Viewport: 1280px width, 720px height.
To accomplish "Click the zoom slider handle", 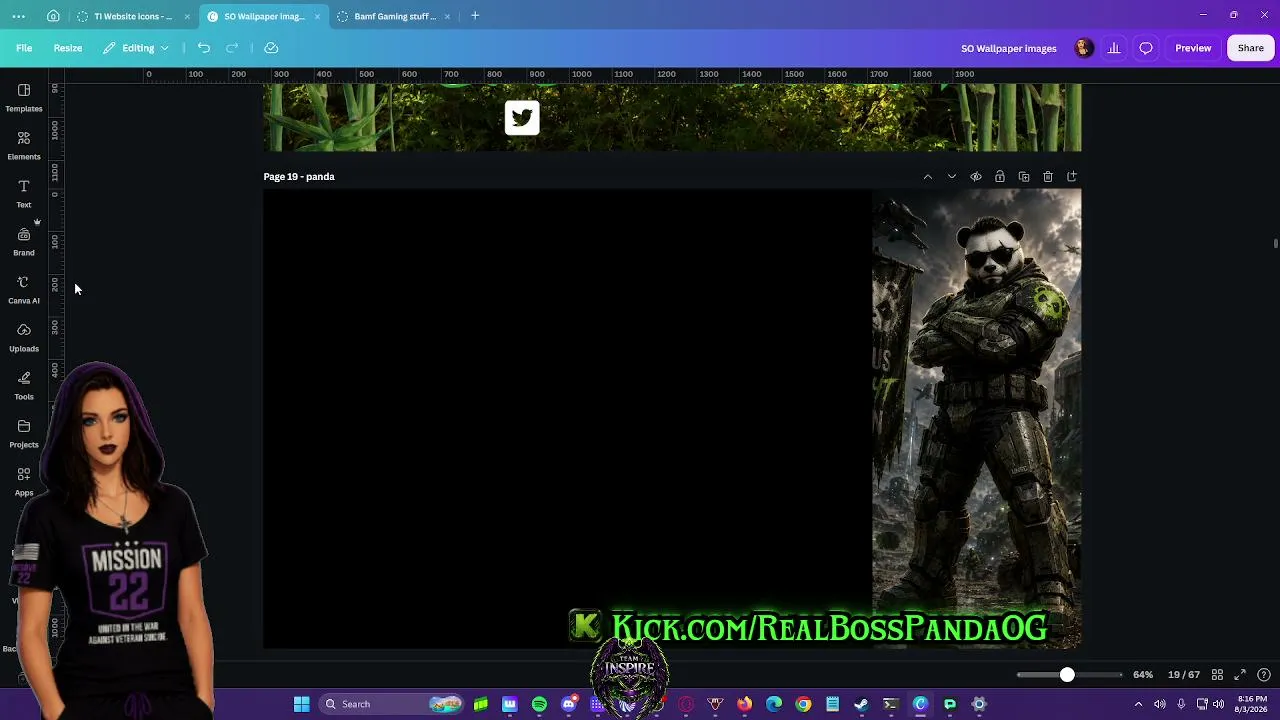I will [x=1067, y=675].
